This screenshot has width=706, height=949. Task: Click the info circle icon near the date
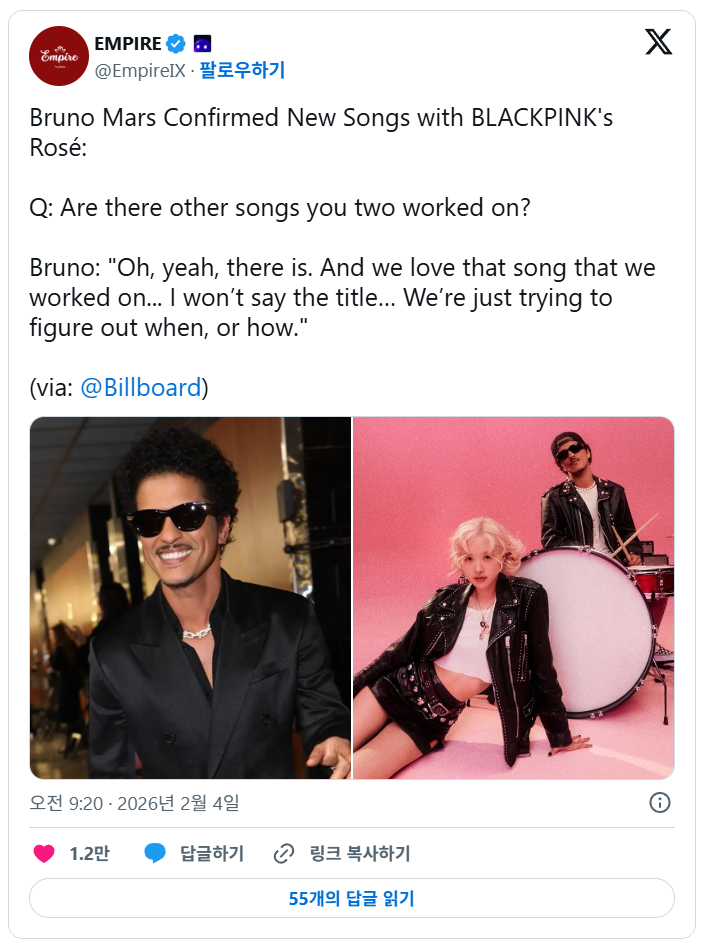click(x=660, y=802)
